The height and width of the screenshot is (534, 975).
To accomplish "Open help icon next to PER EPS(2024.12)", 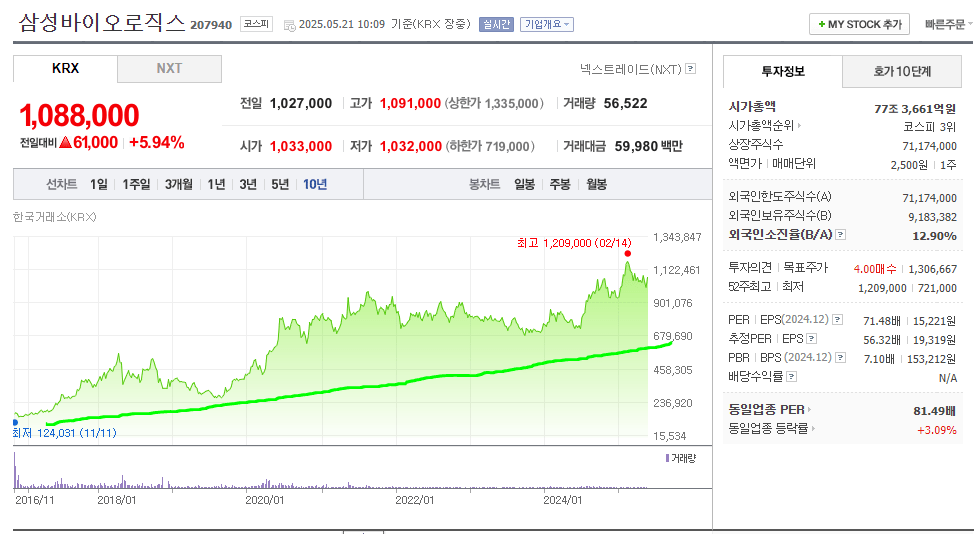I will coord(838,320).
